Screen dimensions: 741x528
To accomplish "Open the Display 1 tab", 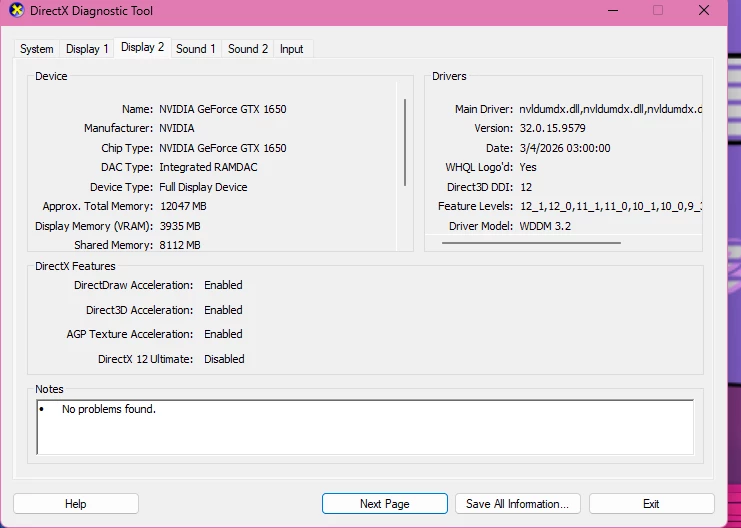I will coord(87,49).
